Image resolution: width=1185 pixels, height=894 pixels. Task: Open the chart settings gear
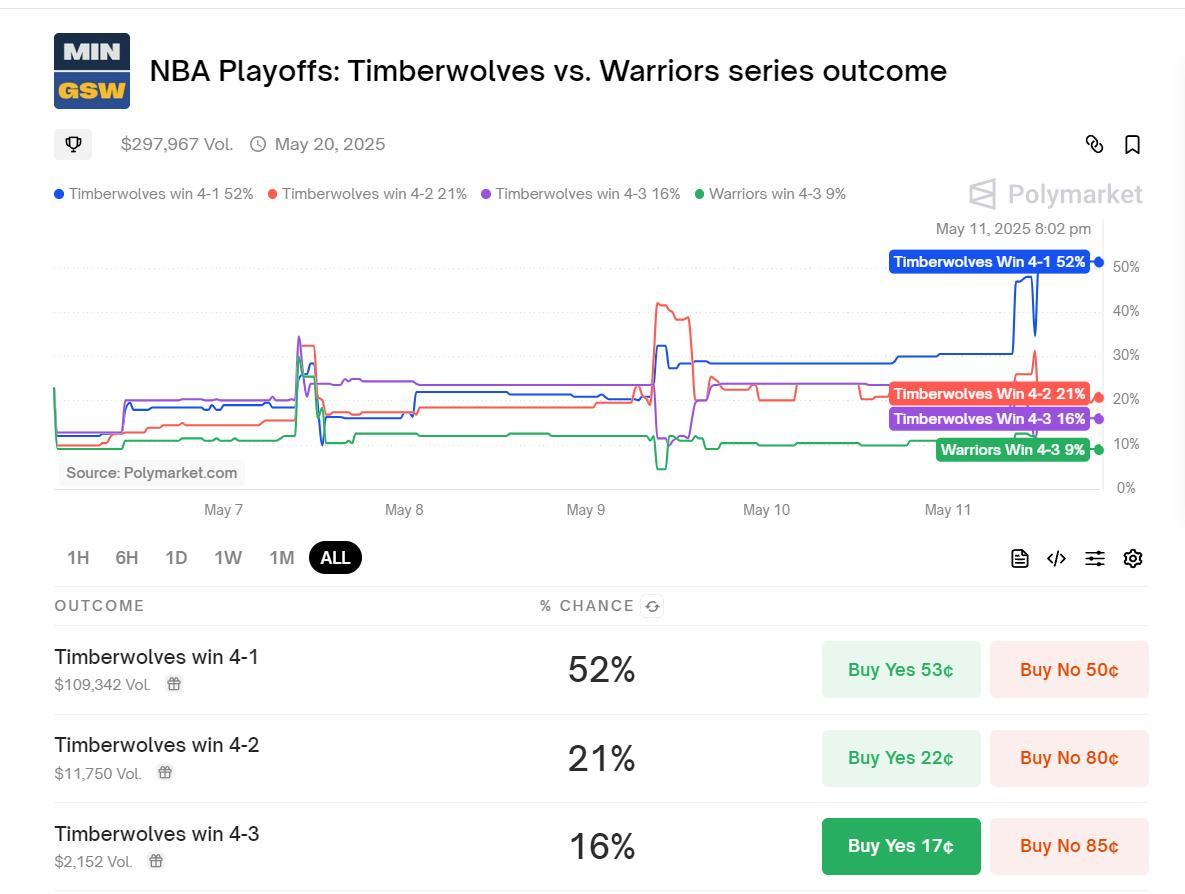coord(1132,559)
